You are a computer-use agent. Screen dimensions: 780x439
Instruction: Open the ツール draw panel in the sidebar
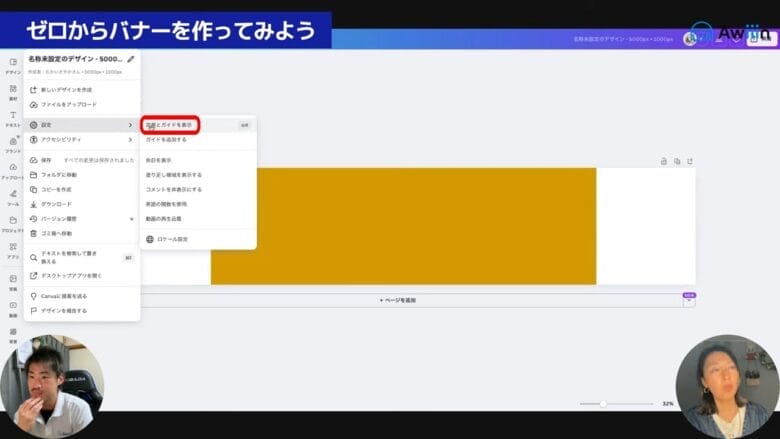(x=13, y=197)
